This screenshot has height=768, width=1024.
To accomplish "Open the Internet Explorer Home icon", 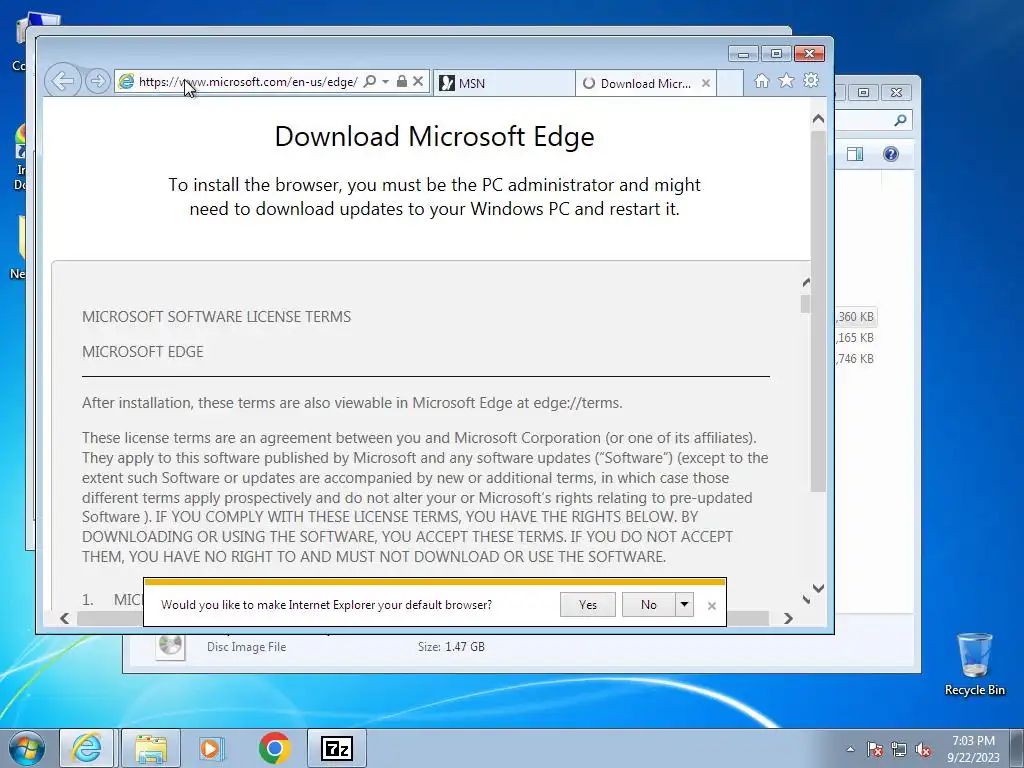I will point(761,80).
